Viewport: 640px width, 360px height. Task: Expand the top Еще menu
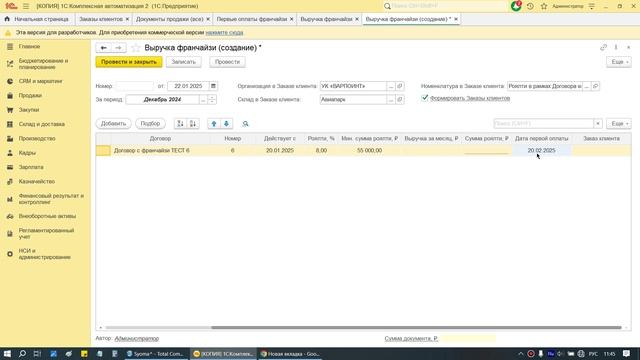tap(619, 62)
